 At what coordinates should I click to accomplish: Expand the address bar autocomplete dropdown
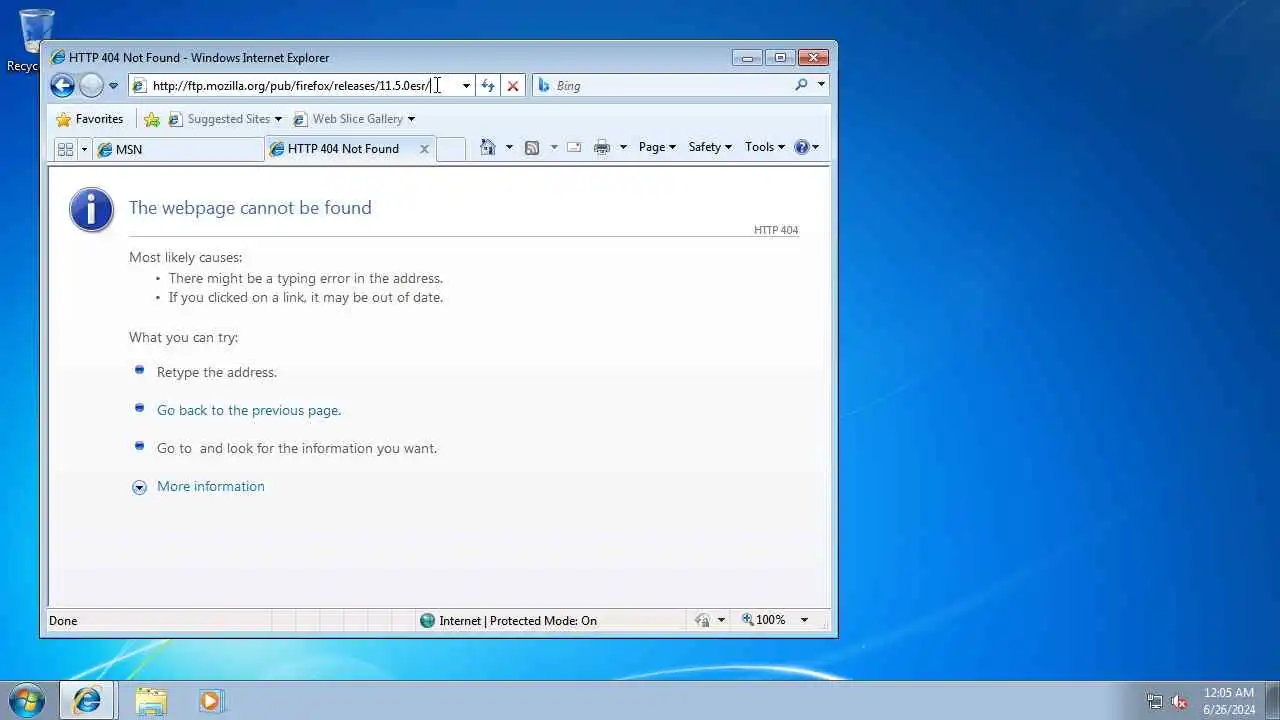(466, 86)
